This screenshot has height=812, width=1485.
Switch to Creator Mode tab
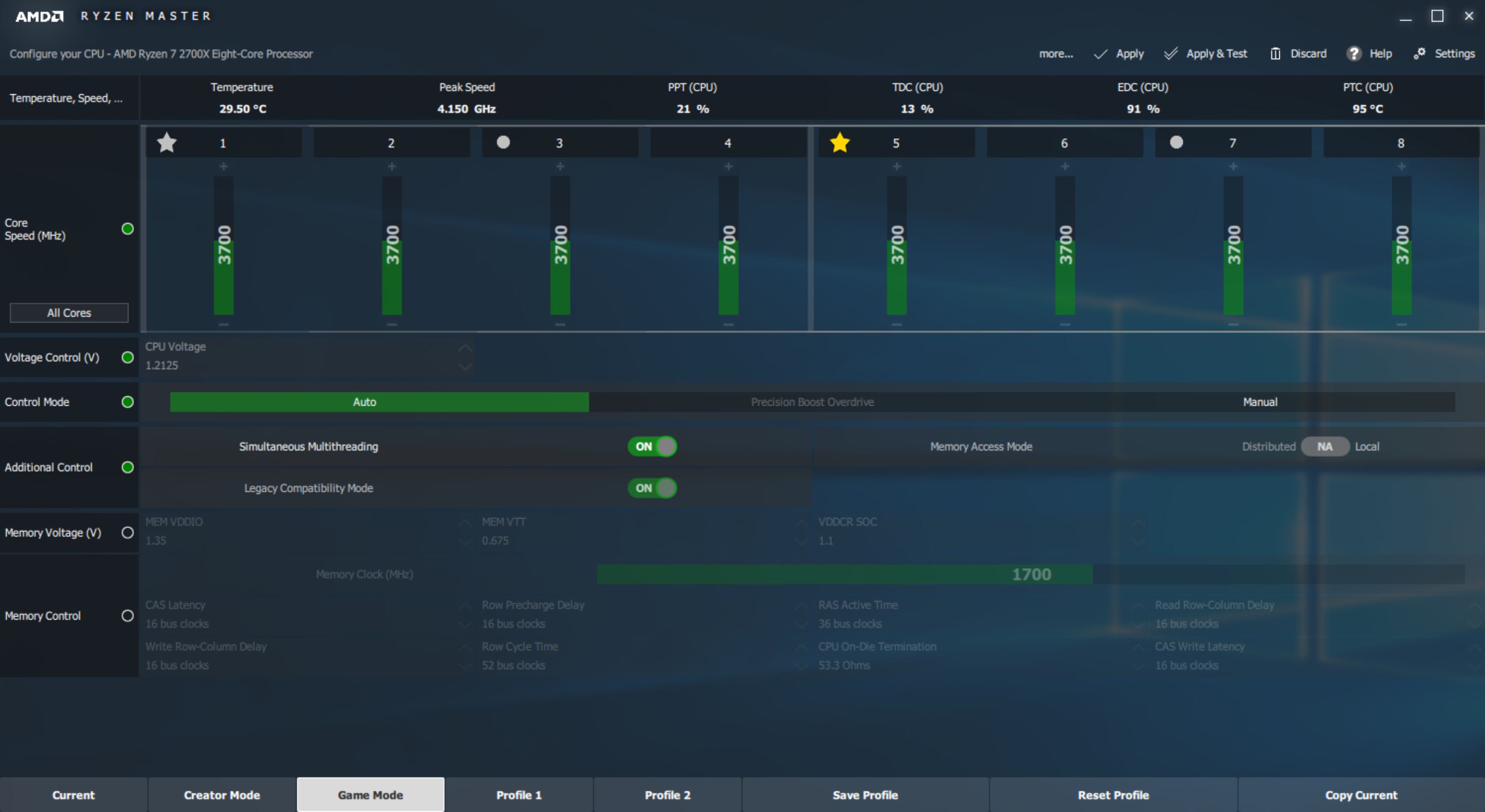222,794
